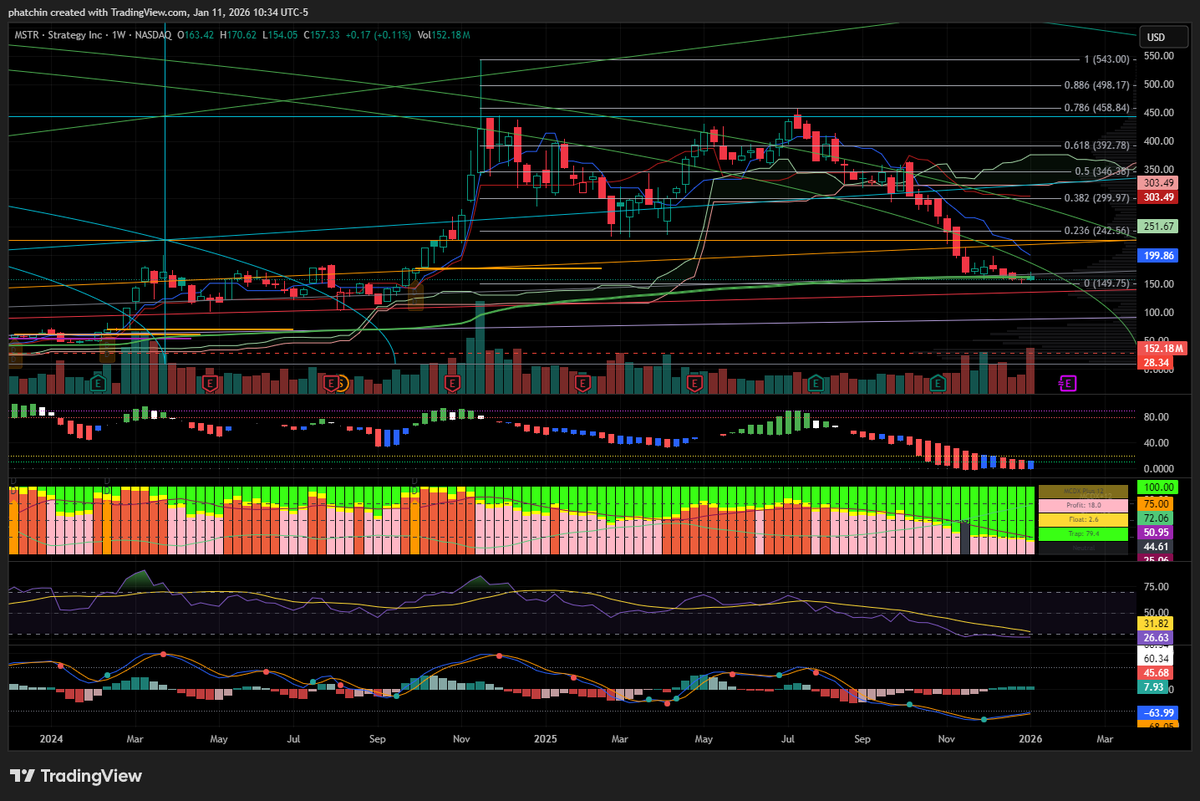This screenshot has height=801, width=1200.
Task: Click the 2024 label on the time axis
Action: [x=51, y=739]
